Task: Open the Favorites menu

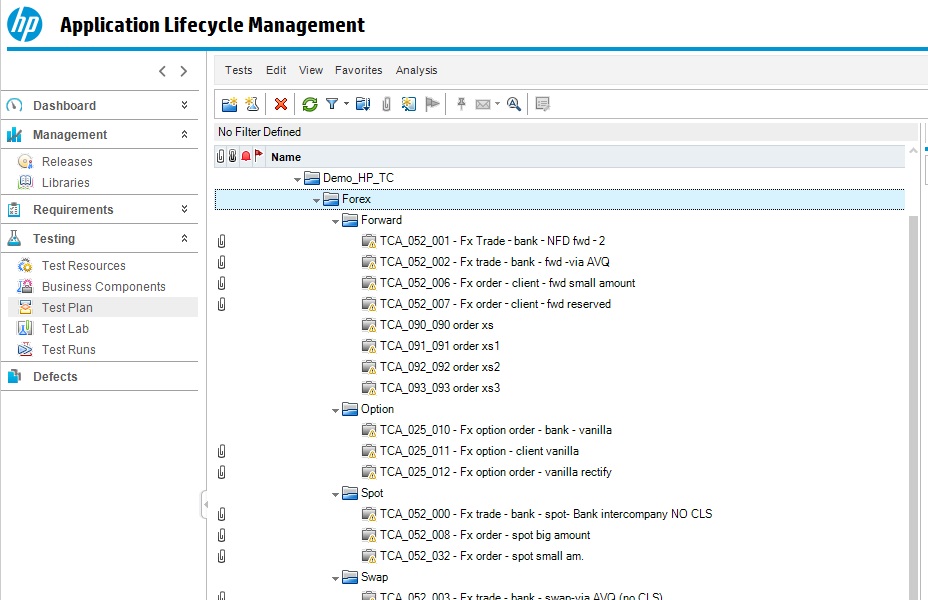Action: (x=359, y=70)
